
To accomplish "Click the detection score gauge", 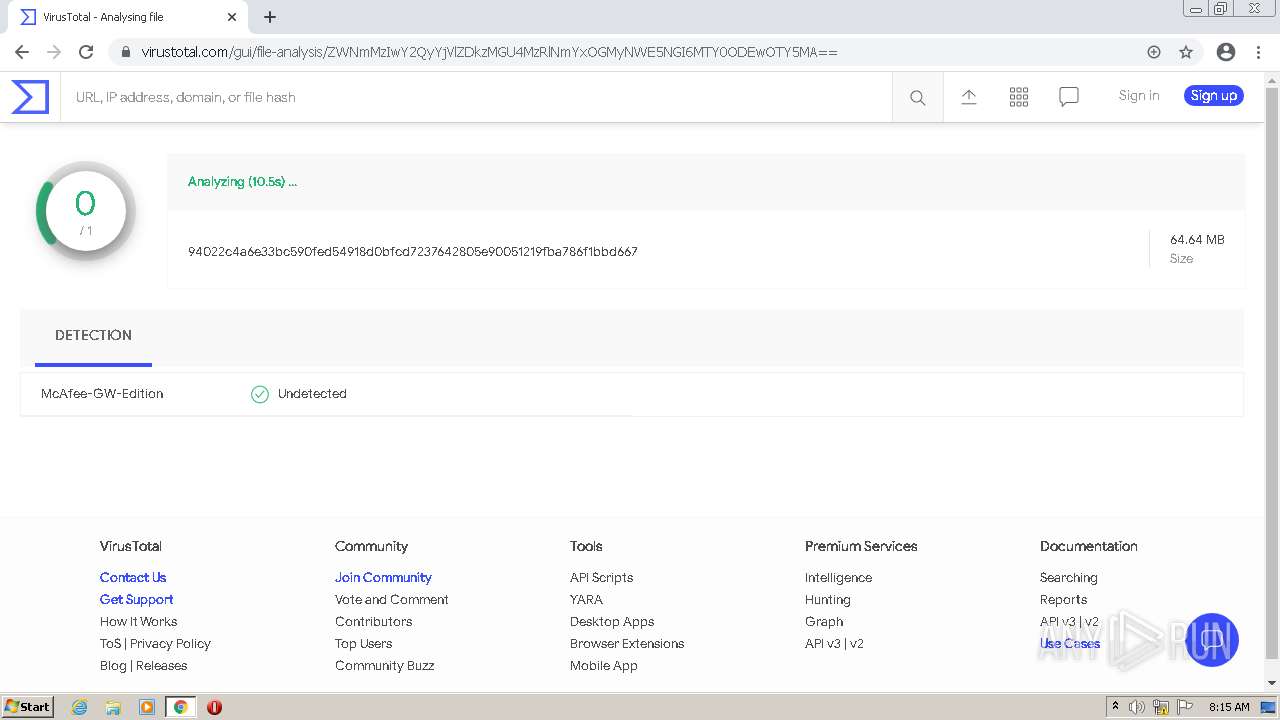I will click(85, 212).
